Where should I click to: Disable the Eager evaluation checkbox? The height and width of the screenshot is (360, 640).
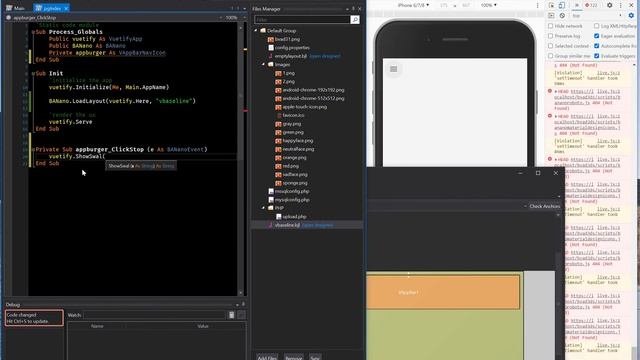point(597,36)
